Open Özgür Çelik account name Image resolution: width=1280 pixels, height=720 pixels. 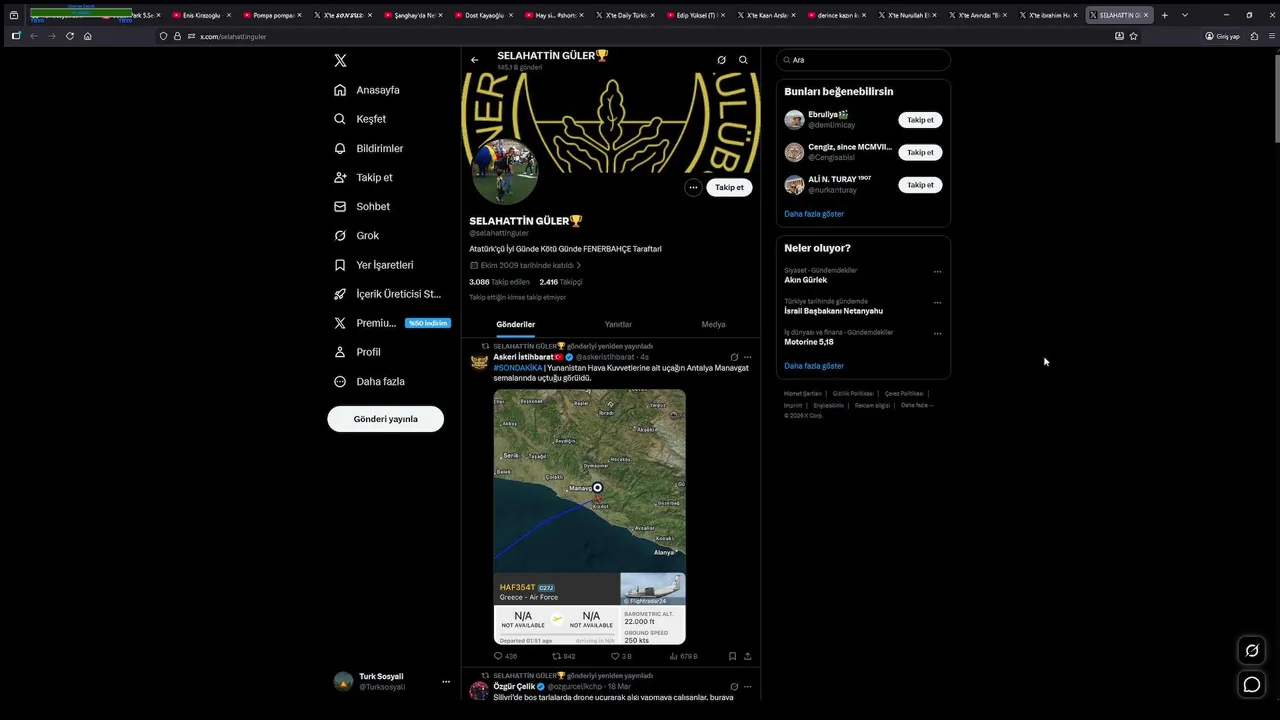tap(514, 687)
